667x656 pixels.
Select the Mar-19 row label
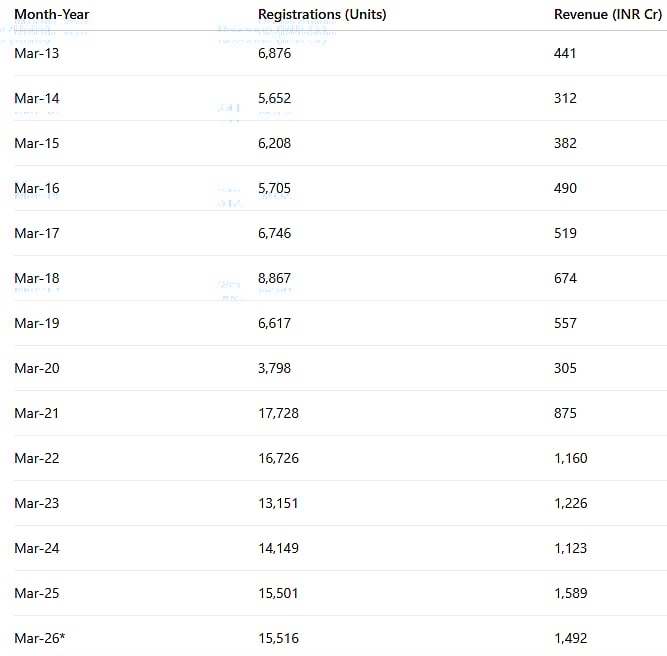[37, 323]
